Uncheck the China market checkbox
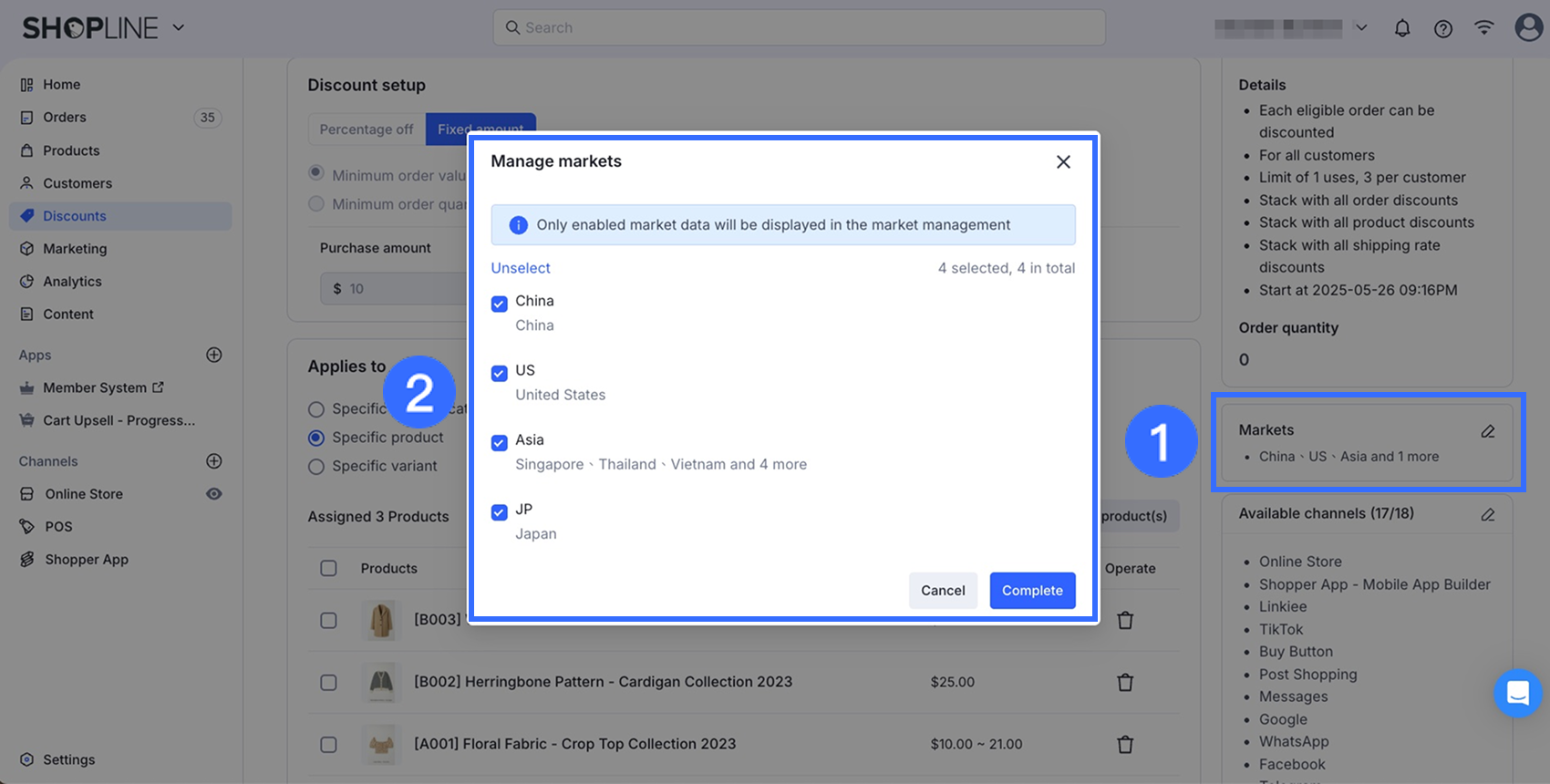 coord(500,304)
